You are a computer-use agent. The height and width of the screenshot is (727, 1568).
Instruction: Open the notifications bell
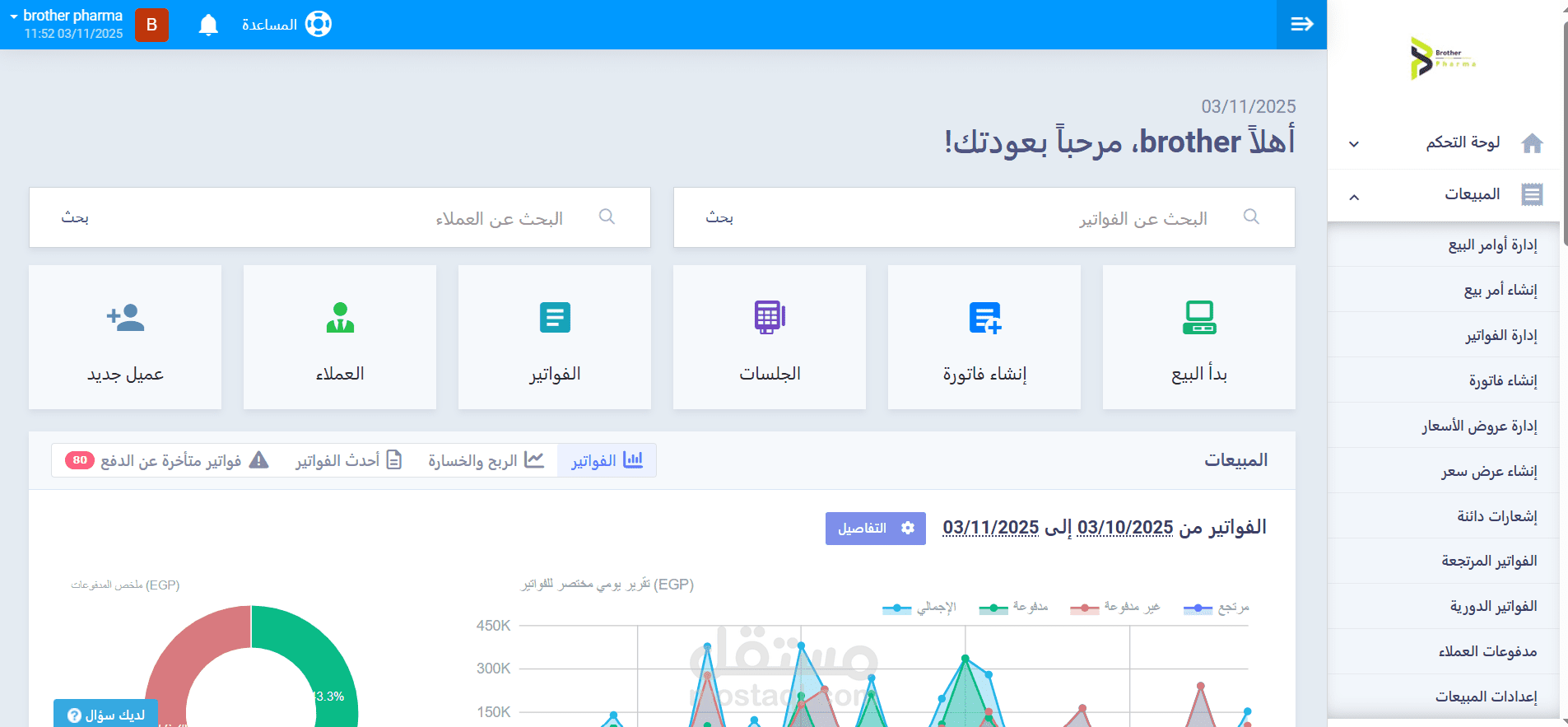coord(208,25)
